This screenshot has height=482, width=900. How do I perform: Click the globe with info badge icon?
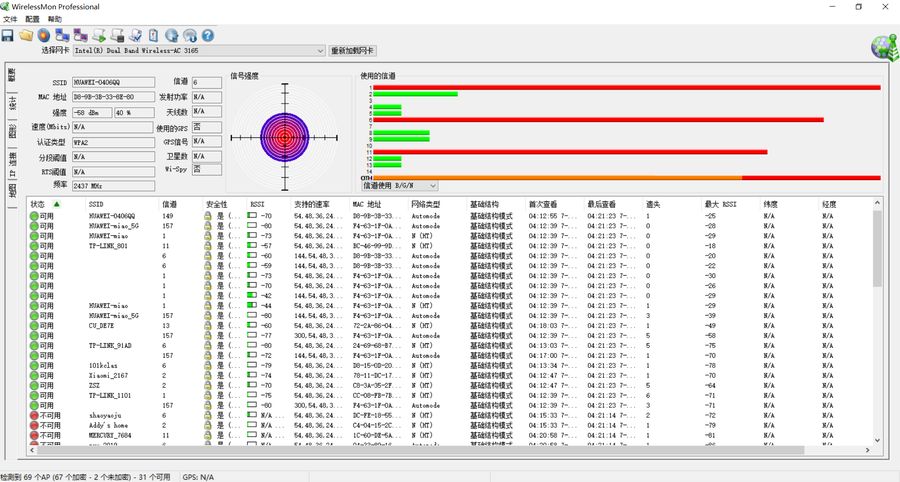[x=190, y=36]
